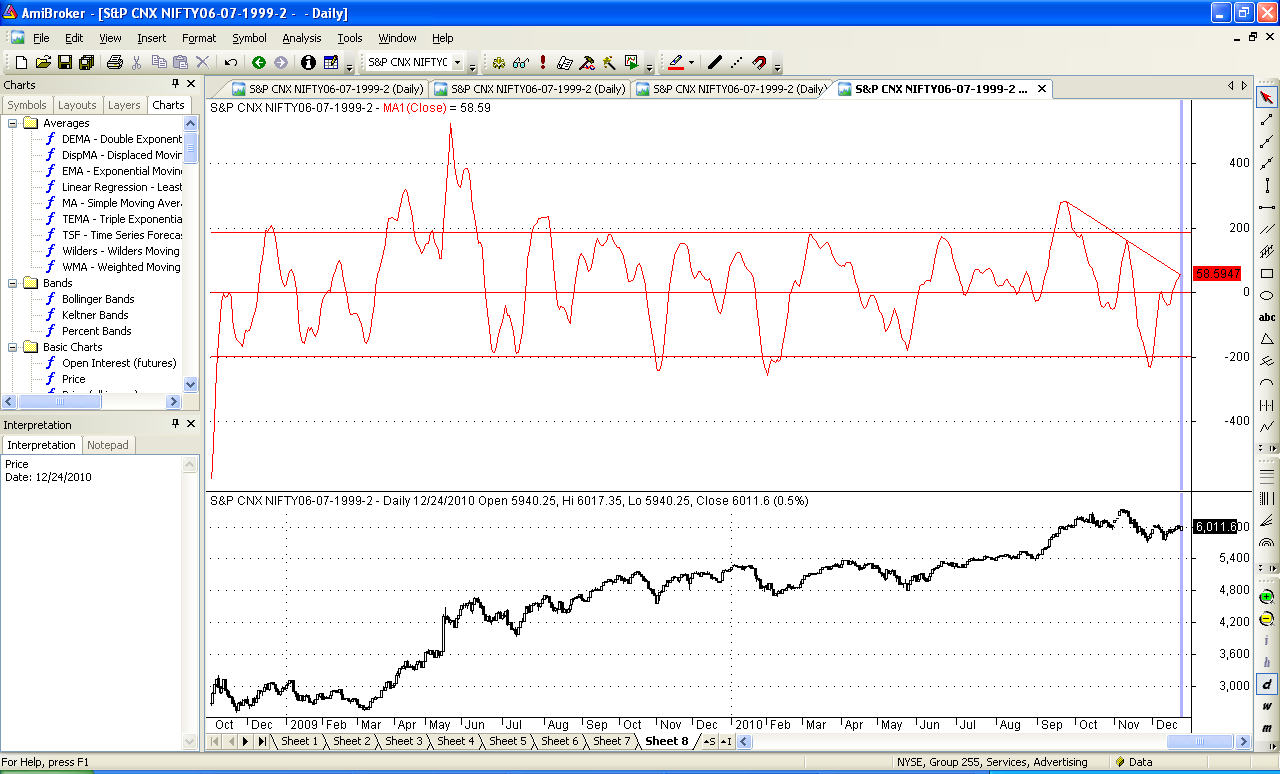Switch to the Symbols tab
Image resolution: width=1280 pixels, height=774 pixels.
(x=27, y=105)
